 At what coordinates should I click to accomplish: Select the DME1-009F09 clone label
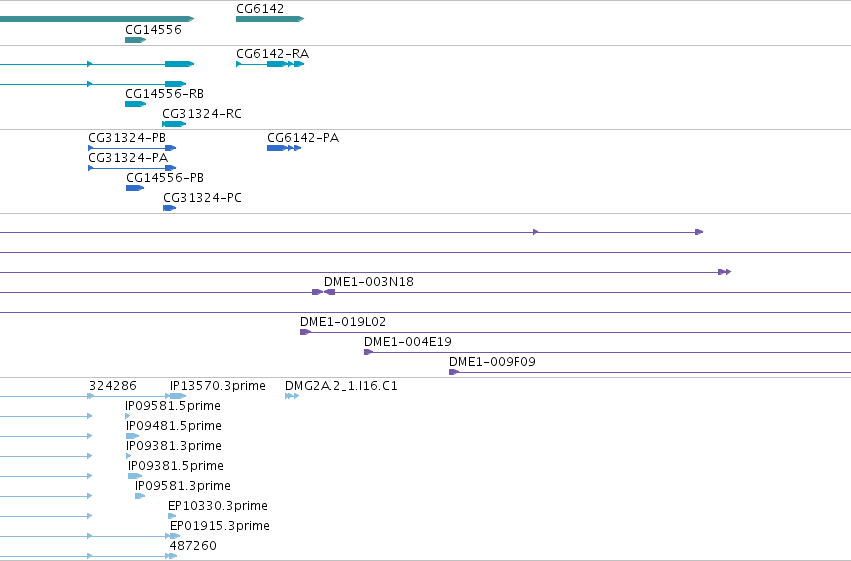pos(492,362)
